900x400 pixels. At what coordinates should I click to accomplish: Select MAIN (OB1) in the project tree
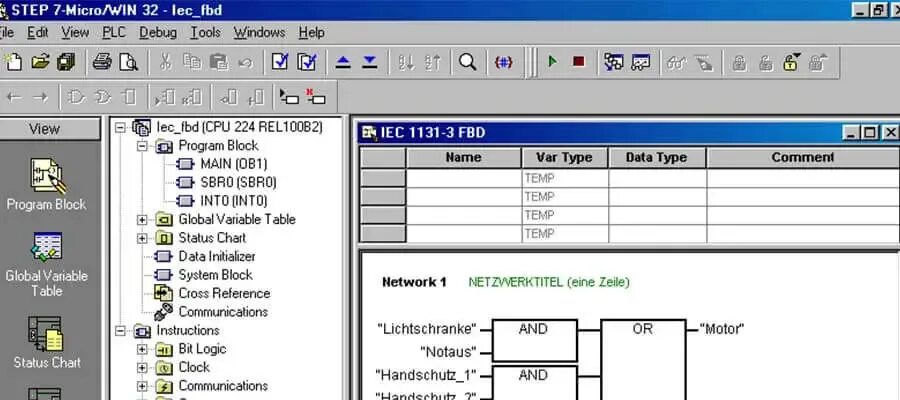pos(234,164)
